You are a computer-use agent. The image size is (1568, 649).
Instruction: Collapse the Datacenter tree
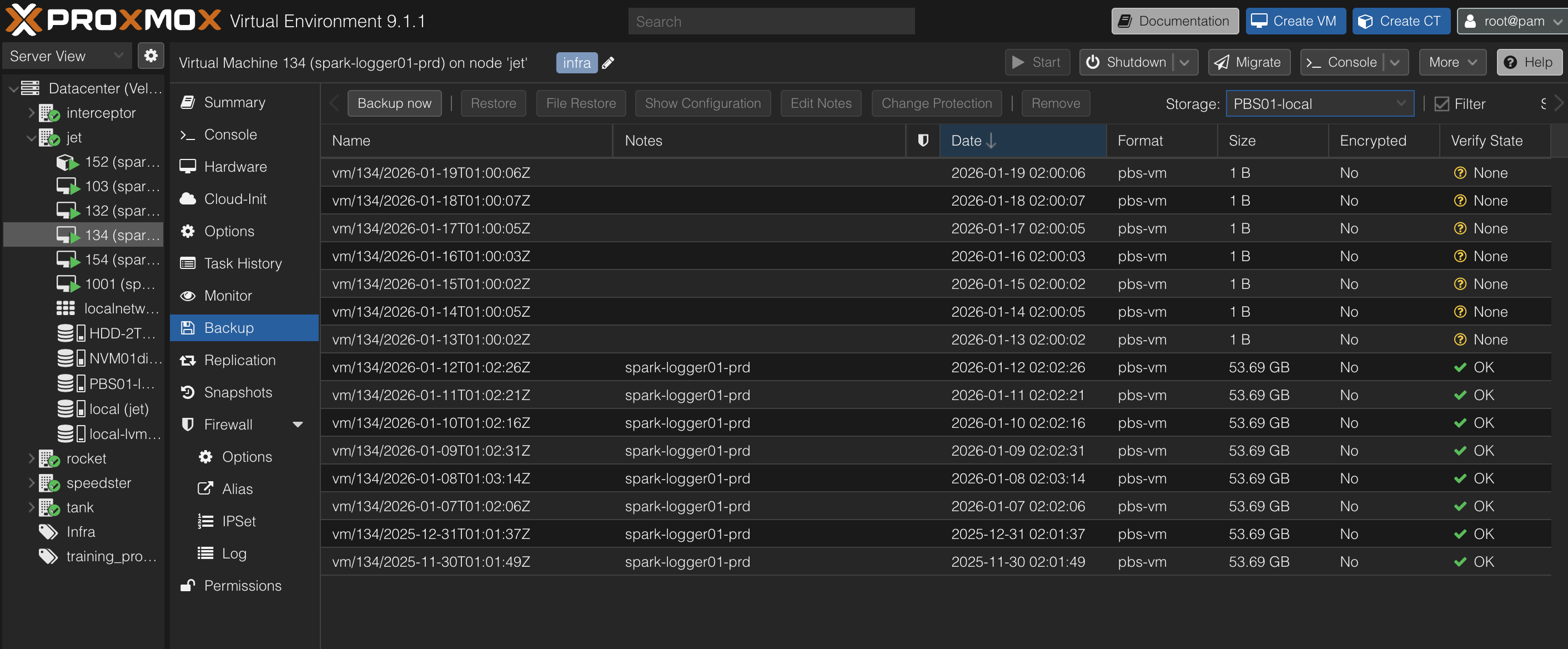click(x=13, y=89)
